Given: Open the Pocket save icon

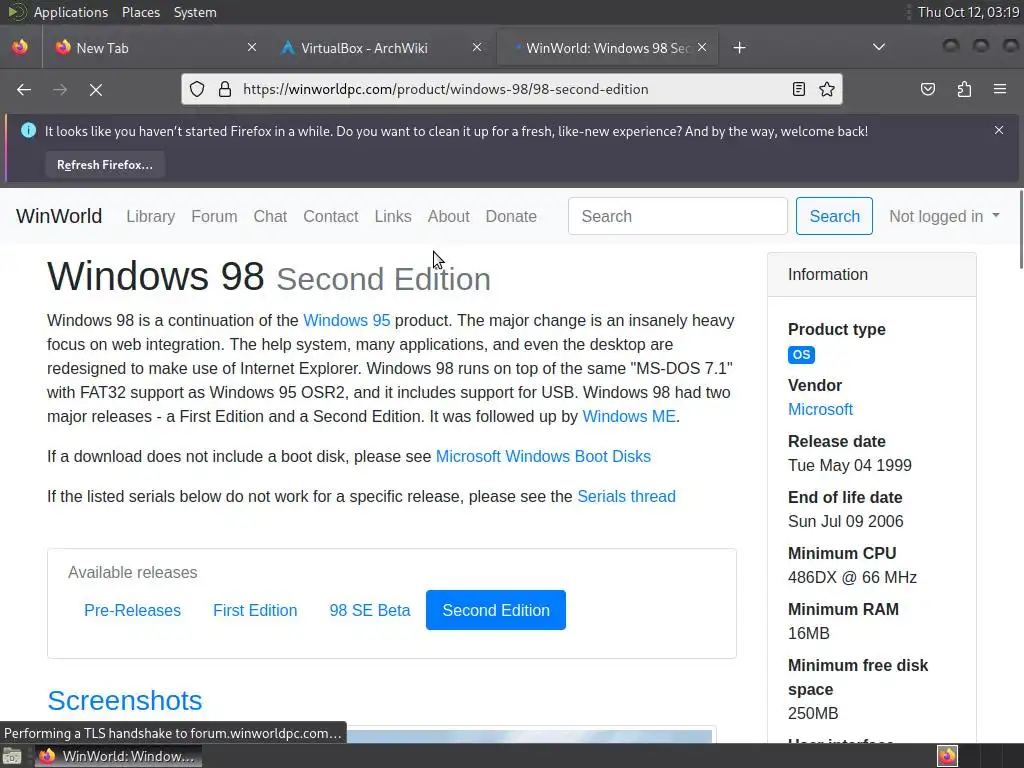Looking at the screenshot, I should click(x=928, y=89).
